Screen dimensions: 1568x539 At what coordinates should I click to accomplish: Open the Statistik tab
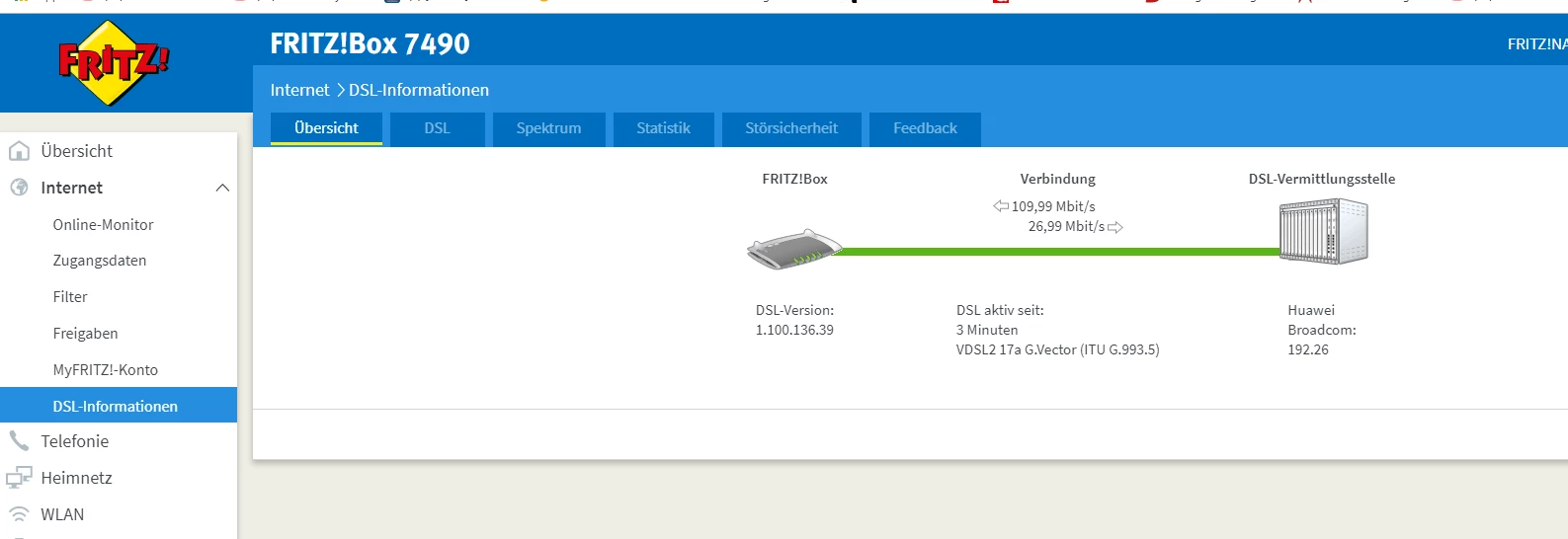[x=663, y=128]
